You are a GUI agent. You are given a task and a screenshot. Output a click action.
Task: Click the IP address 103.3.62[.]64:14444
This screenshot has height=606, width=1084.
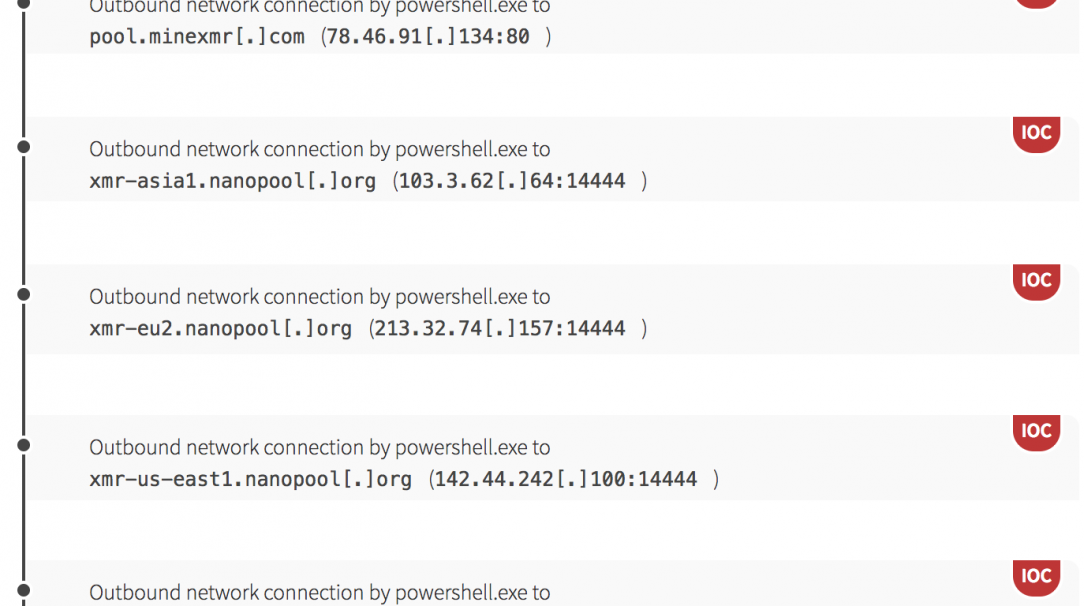click(x=512, y=181)
